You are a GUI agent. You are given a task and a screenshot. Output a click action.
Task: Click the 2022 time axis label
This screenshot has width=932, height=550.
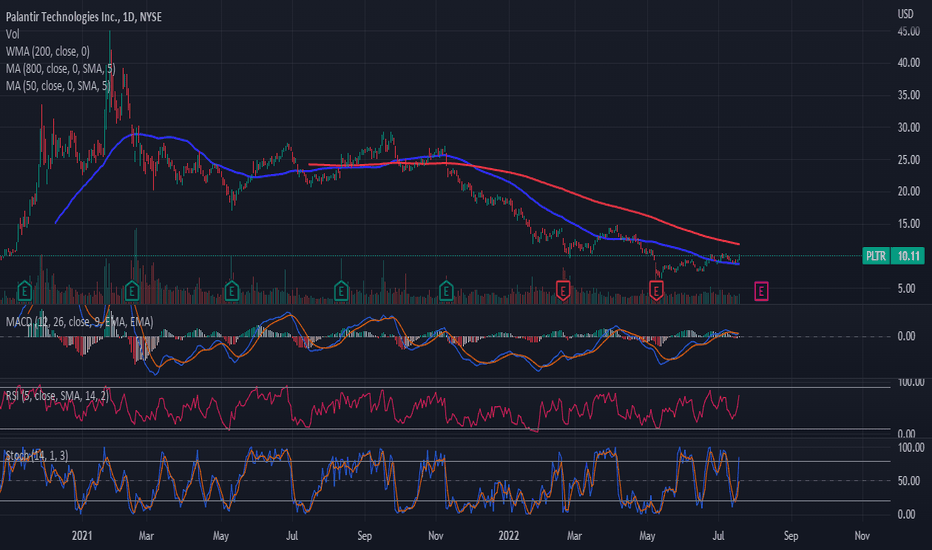pos(509,536)
